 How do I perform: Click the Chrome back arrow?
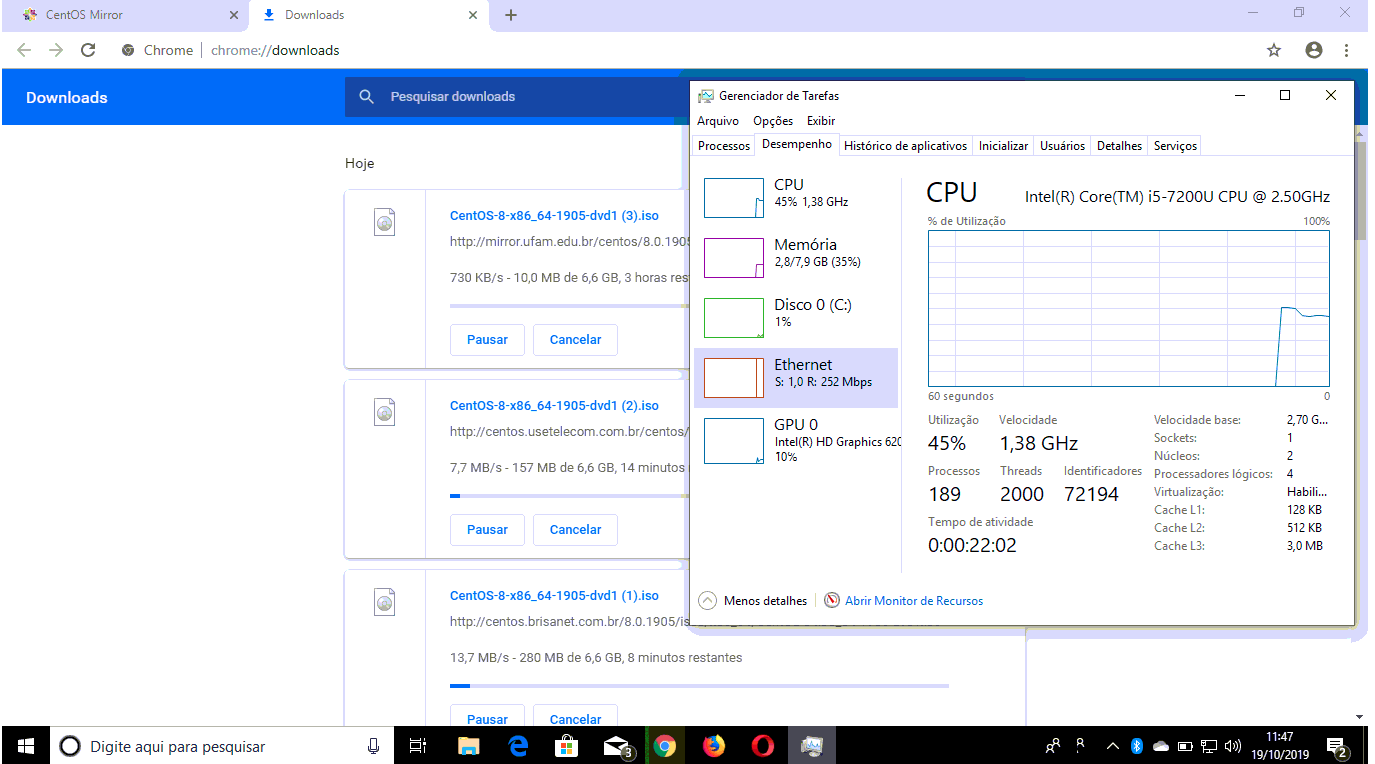pos(24,50)
